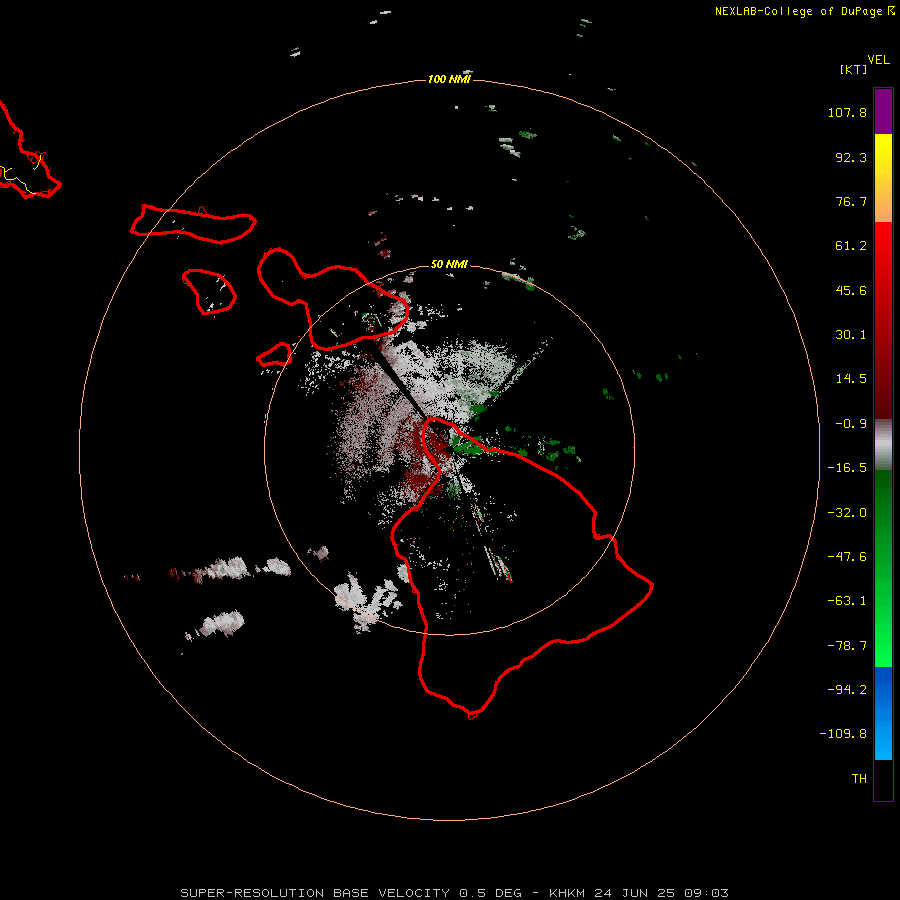The height and width of the screenshot is (900, 900).
Task: Select the -47.6 scale value
Action: click(x=847, y=557)
